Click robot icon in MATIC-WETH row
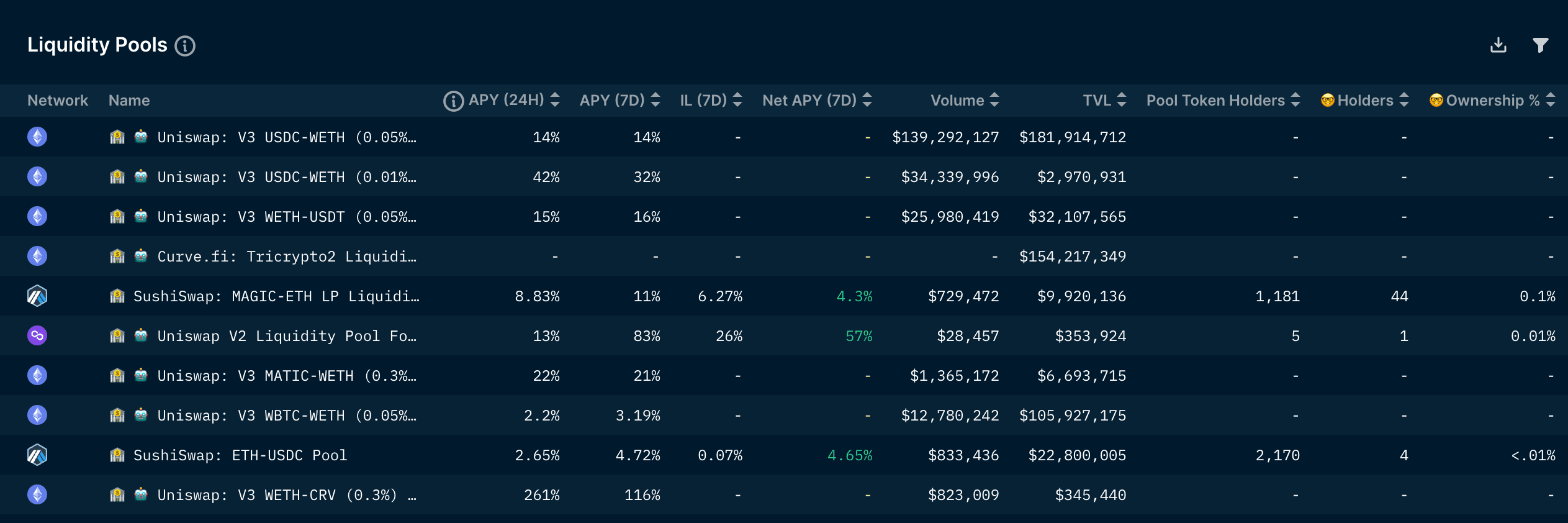This screenshot has width=1568, height=523. (141, 375)
